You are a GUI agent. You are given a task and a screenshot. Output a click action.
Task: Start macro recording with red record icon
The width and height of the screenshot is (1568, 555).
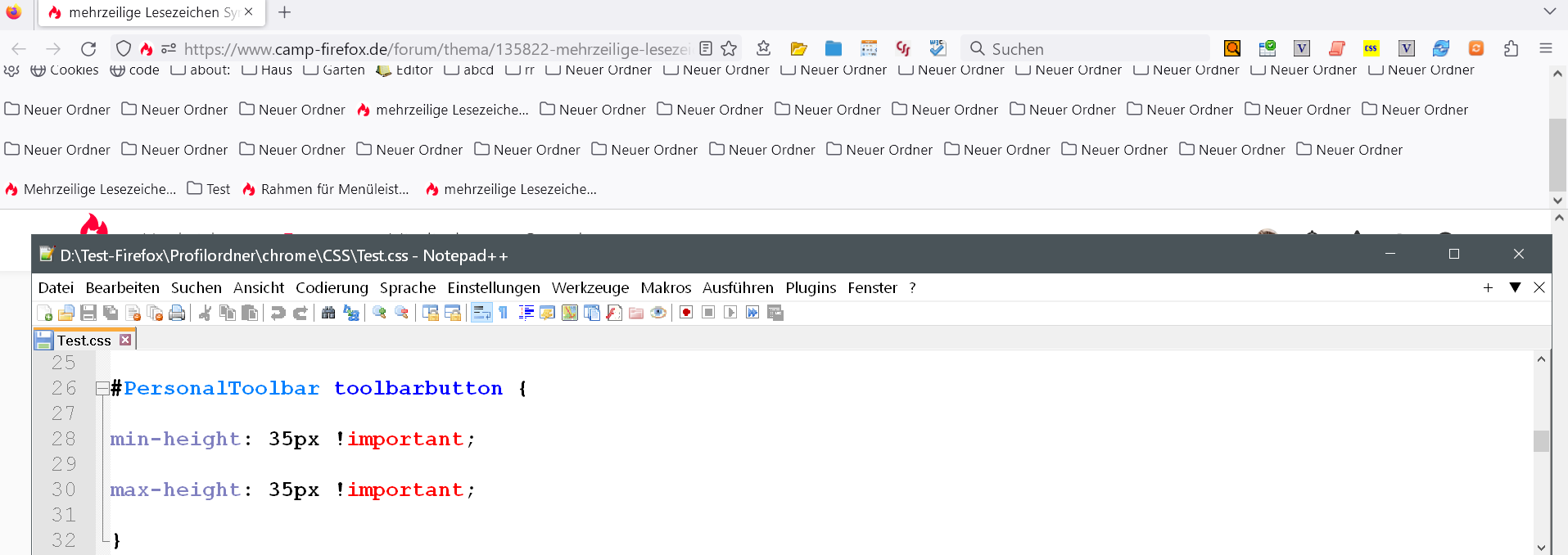pyautogui.click(x=686, y=313)
